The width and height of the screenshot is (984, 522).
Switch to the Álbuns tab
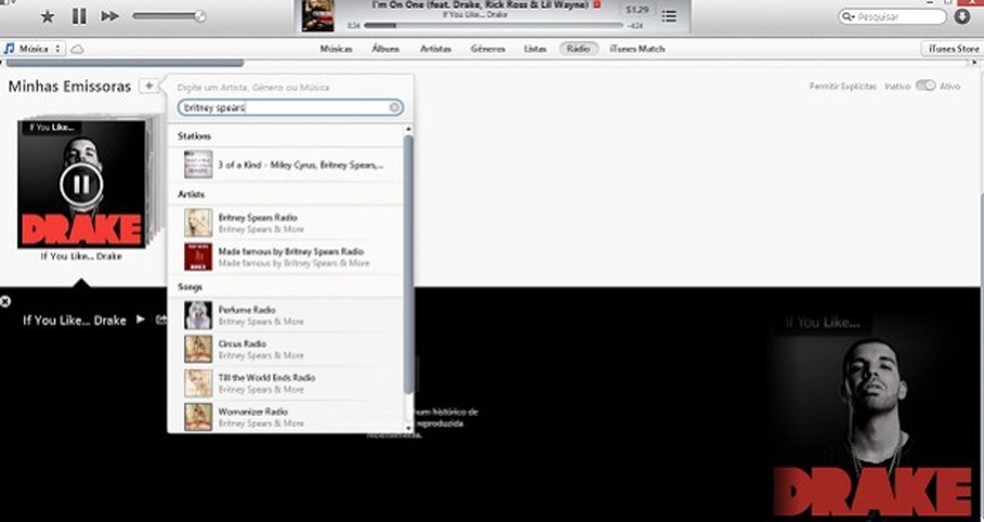(385, 49)
